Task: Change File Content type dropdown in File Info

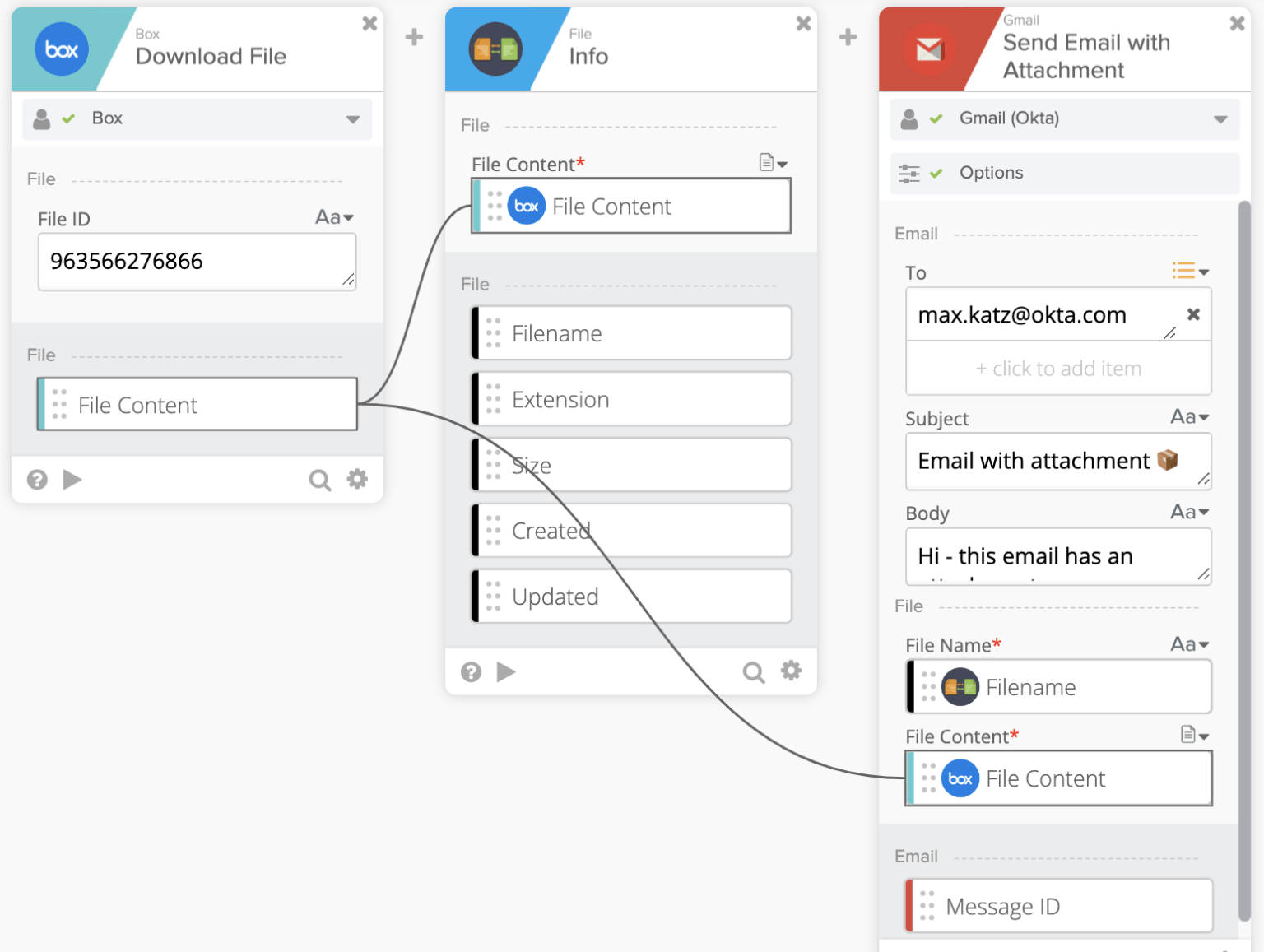Action: pos(774,163)
